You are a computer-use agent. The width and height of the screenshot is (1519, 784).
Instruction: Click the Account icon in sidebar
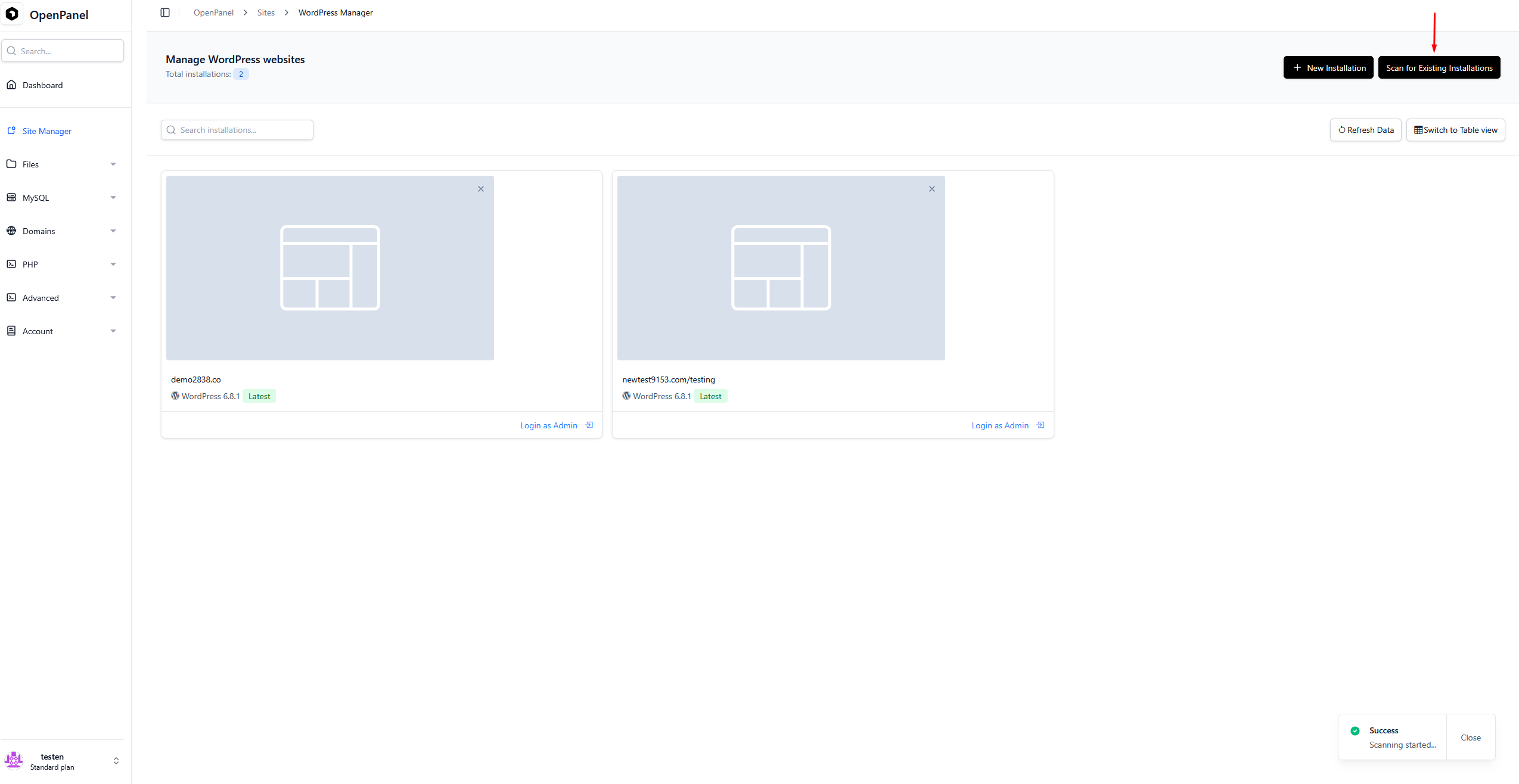(x=11, y=331)
